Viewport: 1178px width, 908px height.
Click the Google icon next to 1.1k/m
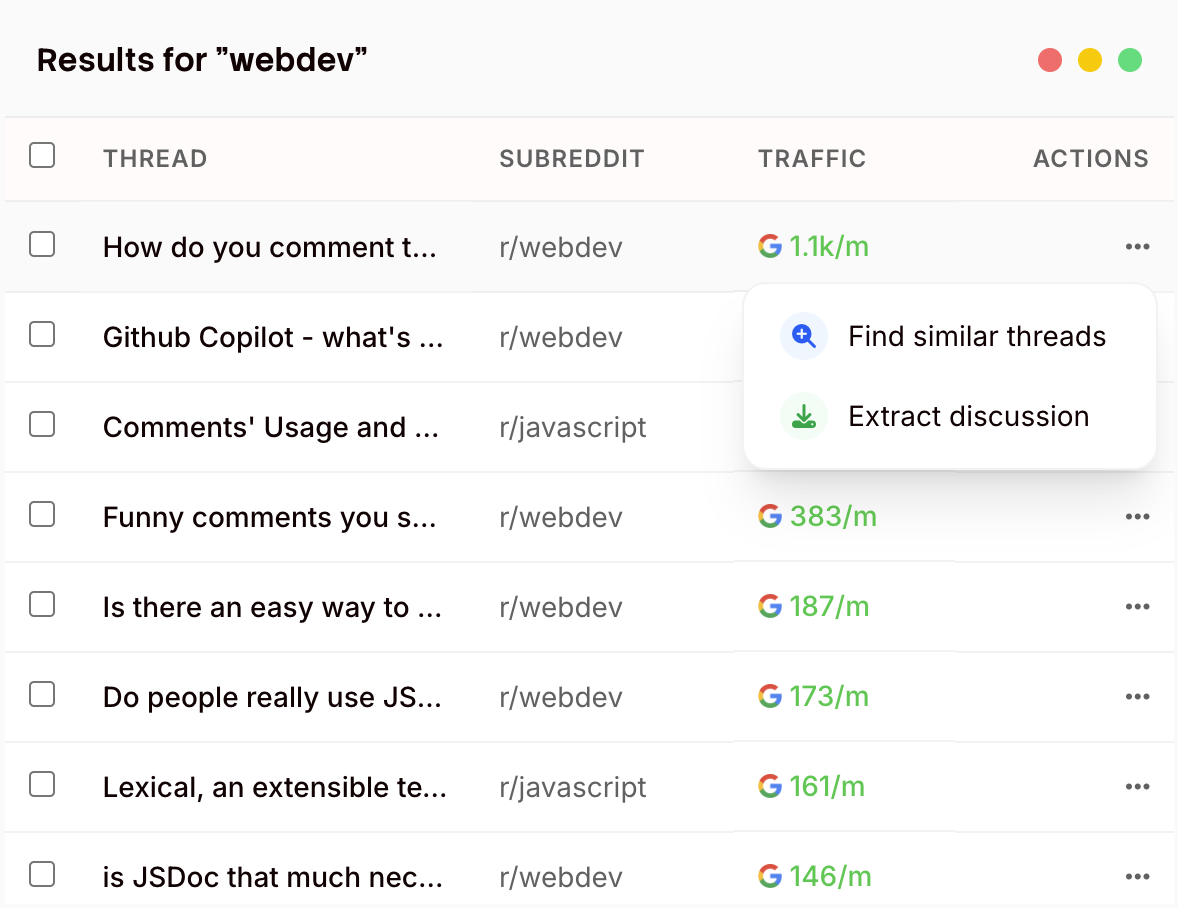point(769,246)
